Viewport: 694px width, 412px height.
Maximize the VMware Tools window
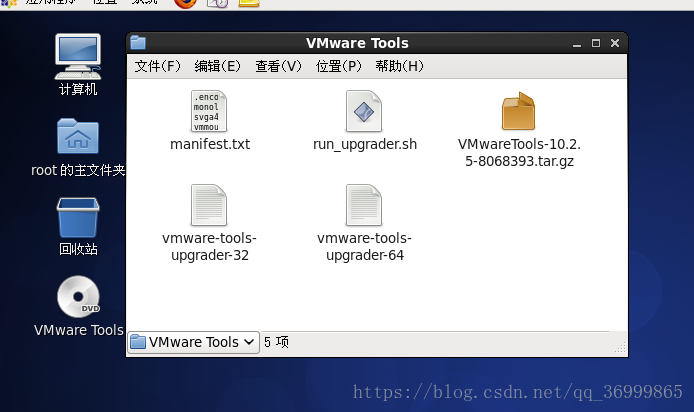(x=596, y=43)
